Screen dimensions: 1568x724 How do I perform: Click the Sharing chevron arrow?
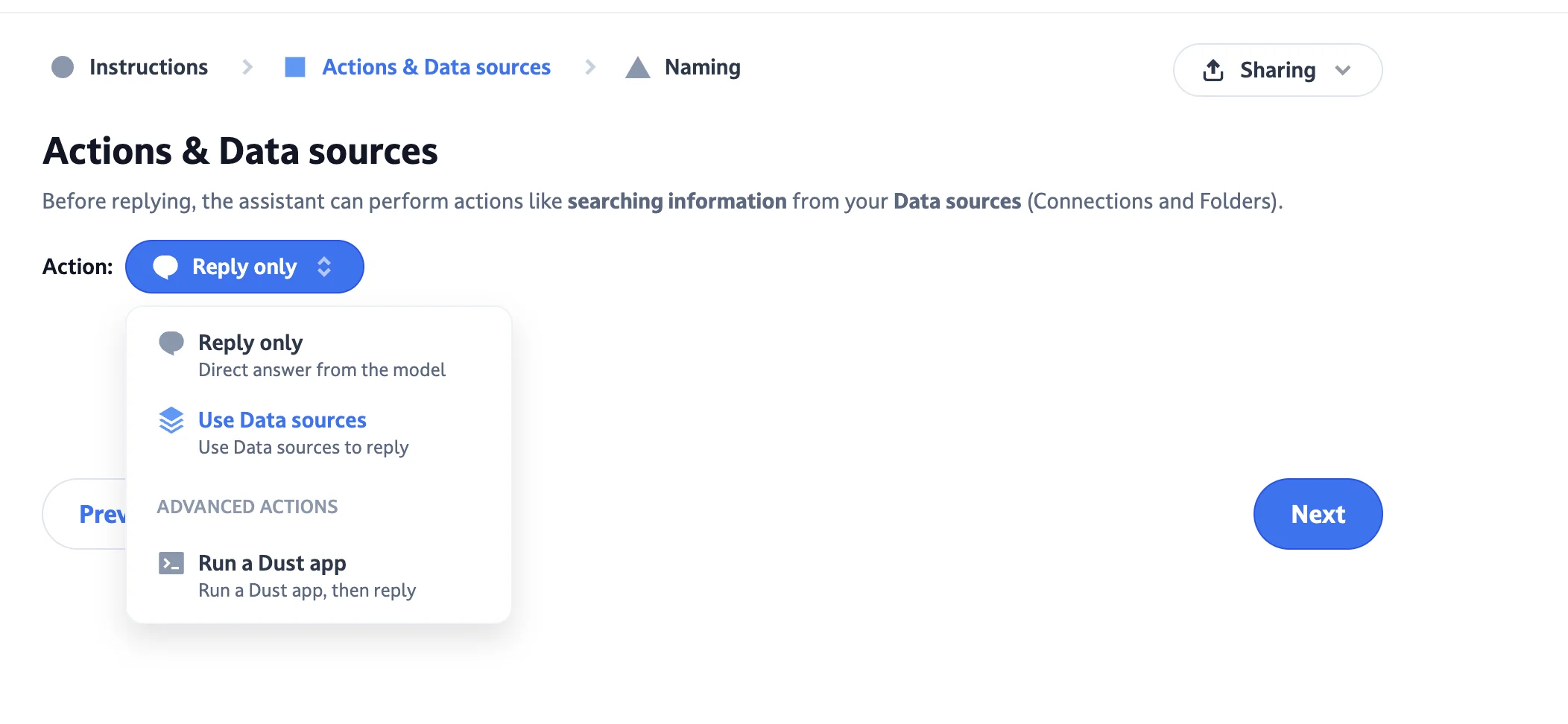pyautogui.click(x=1343, y=70)
